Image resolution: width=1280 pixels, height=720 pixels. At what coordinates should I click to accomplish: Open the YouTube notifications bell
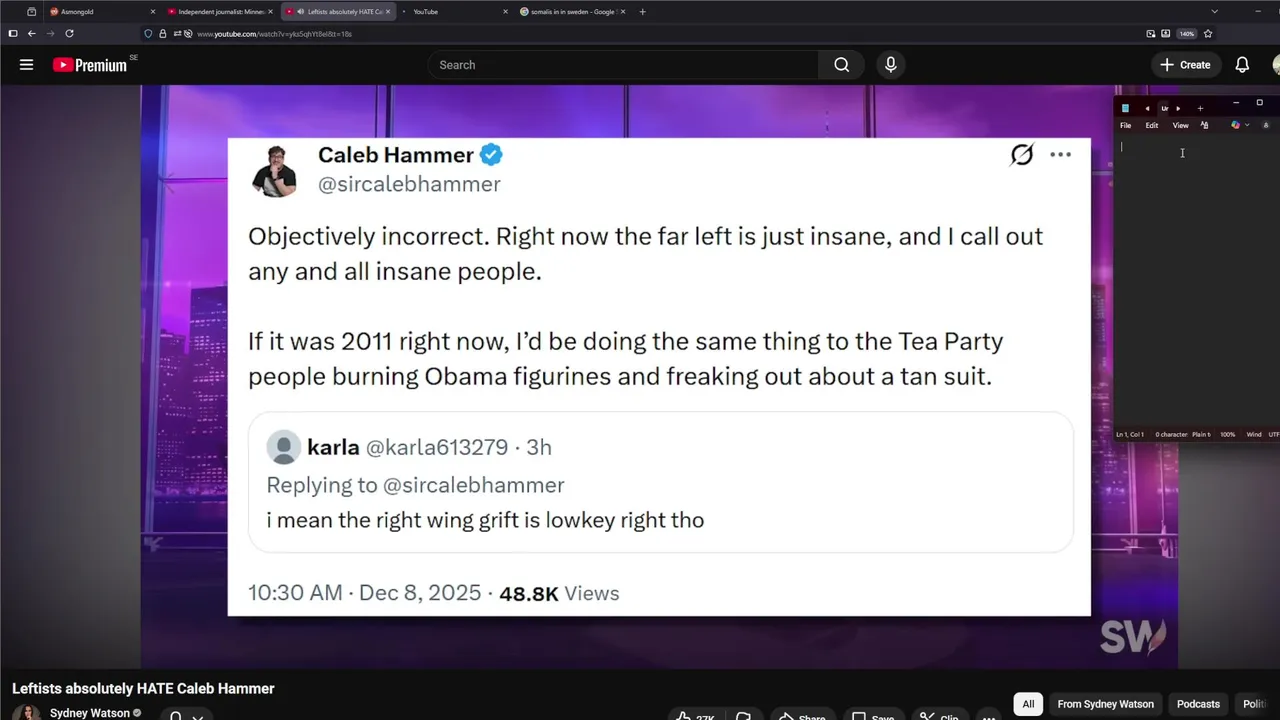[x=1242, y=65]
